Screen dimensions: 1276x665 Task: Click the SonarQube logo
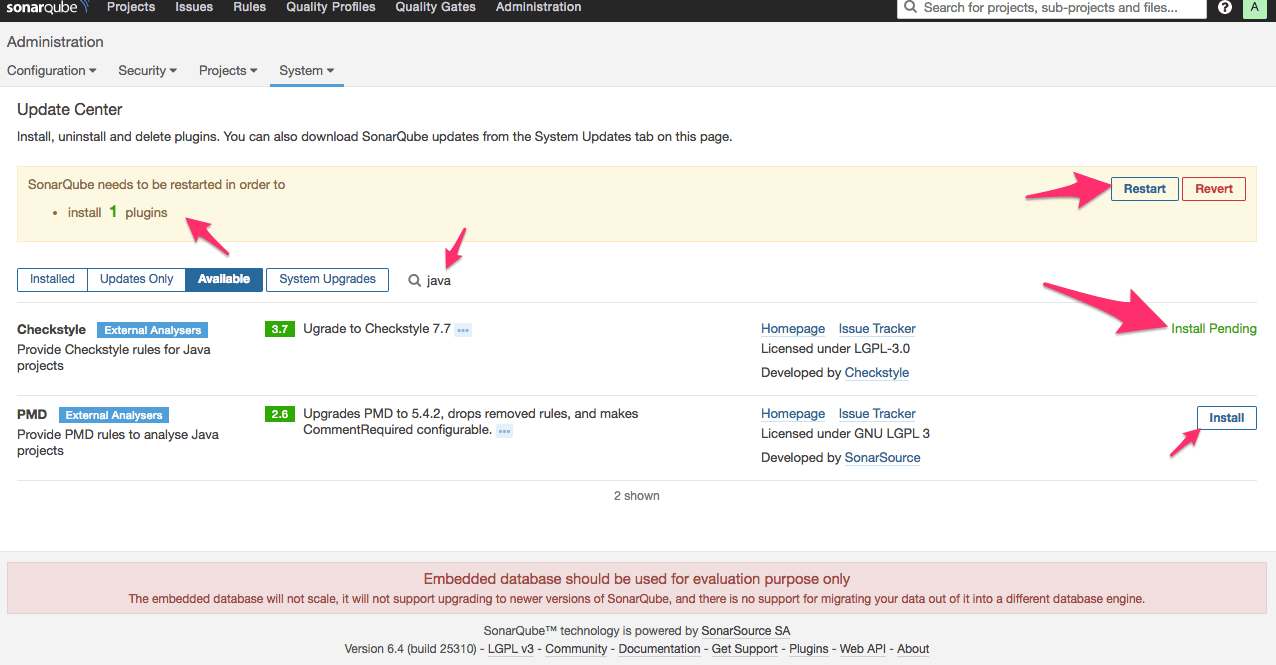(x=48, y=7)
